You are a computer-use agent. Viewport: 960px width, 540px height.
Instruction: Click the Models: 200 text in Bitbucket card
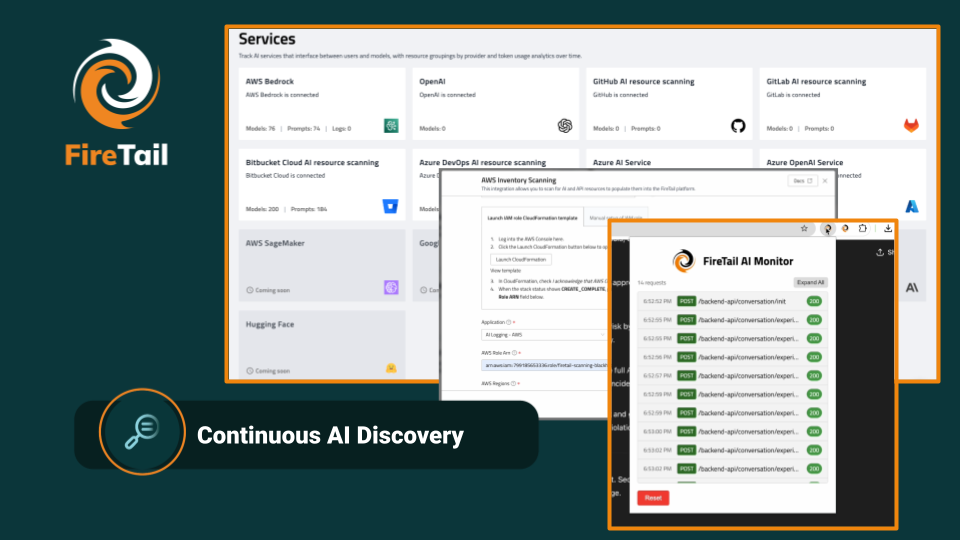(262, 209)
